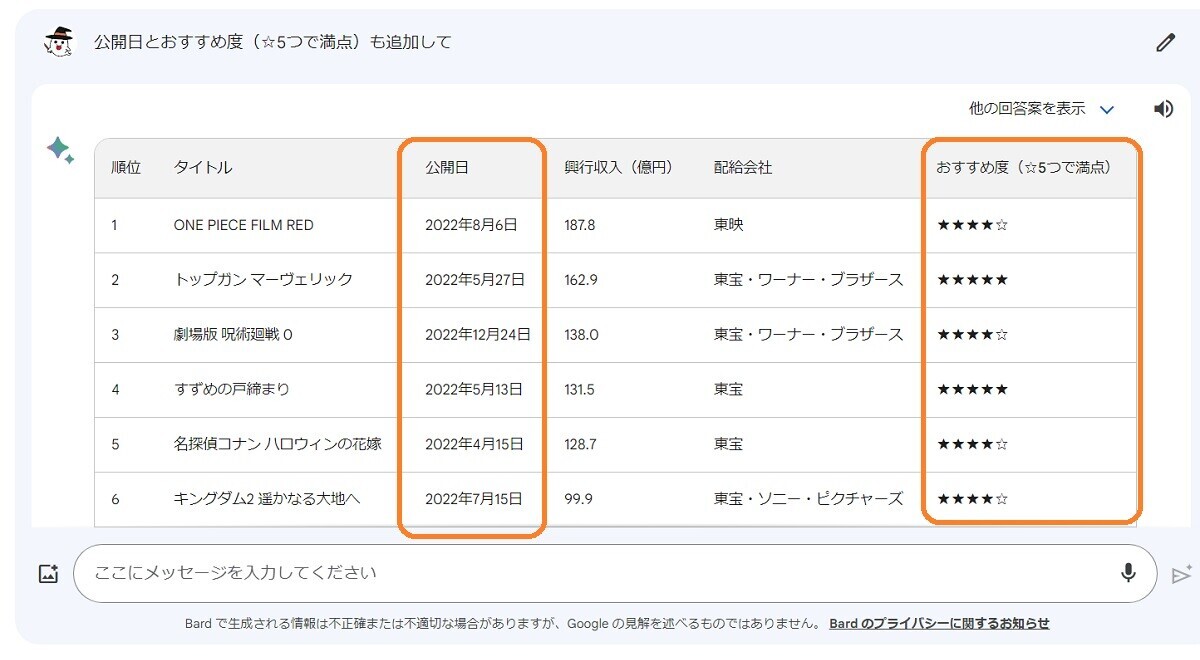Activate the microphone for voice input
1200x660 pixels.
[x=1129, y=573]
